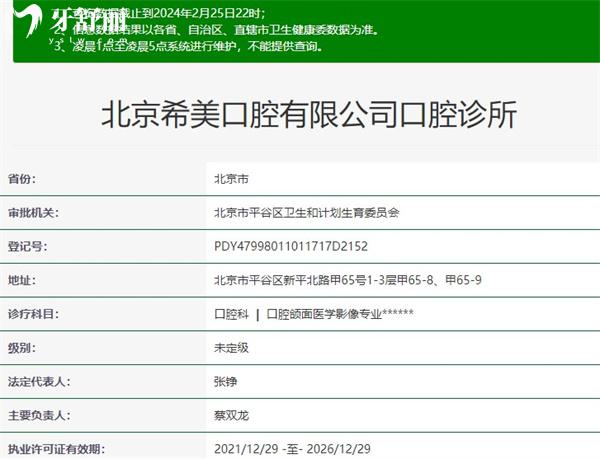Click the notice line about 2024年2月25日22时

point(159,14)
